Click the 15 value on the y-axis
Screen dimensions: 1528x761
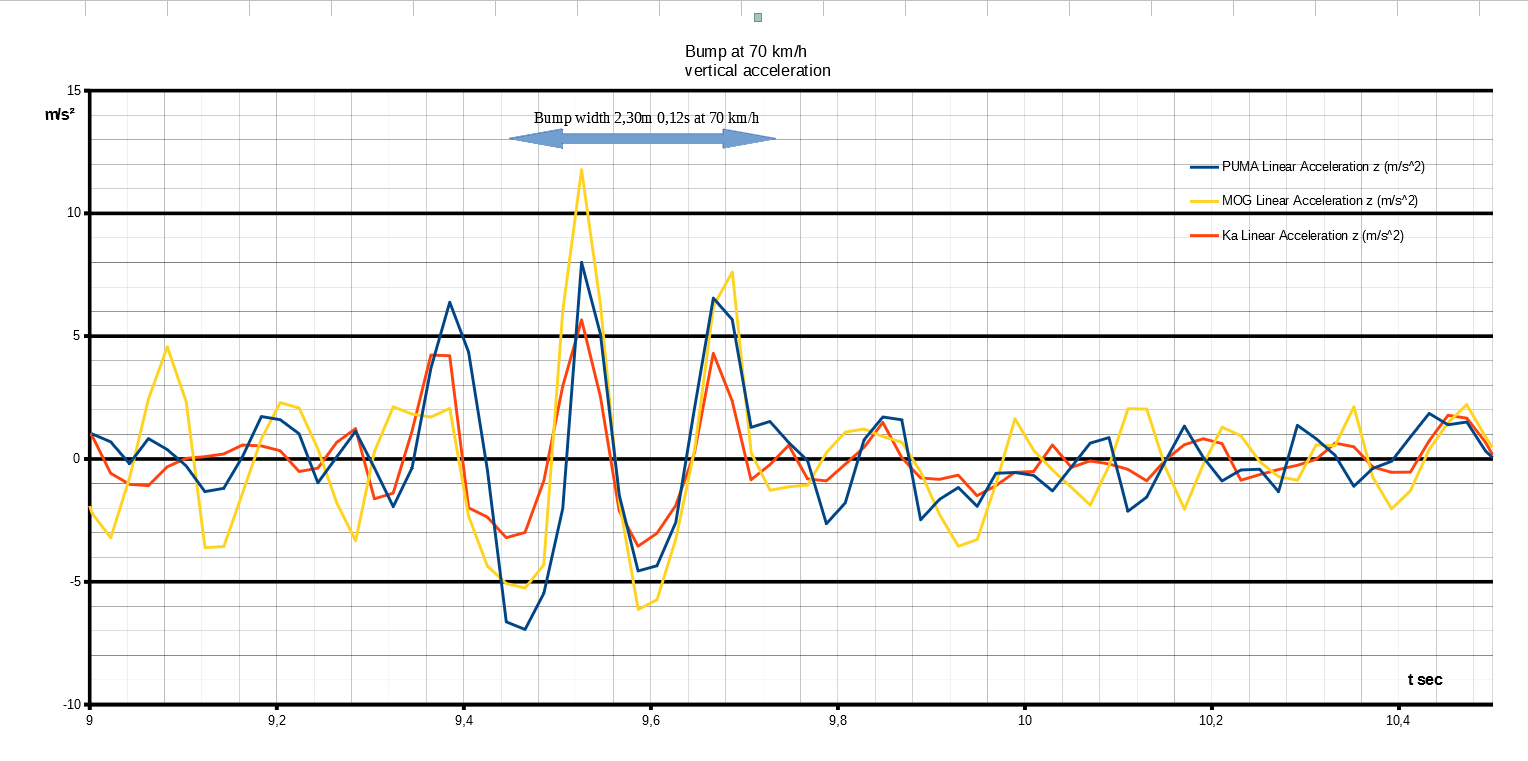pos(73,91)
